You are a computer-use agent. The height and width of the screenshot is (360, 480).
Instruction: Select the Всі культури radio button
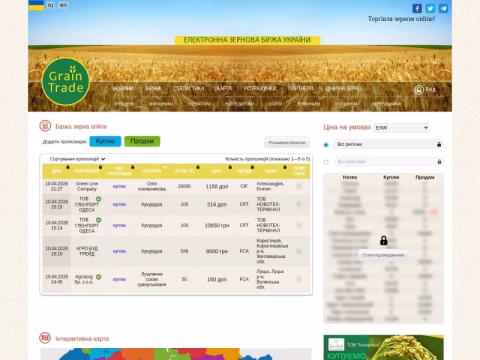(x=326, y=162)
